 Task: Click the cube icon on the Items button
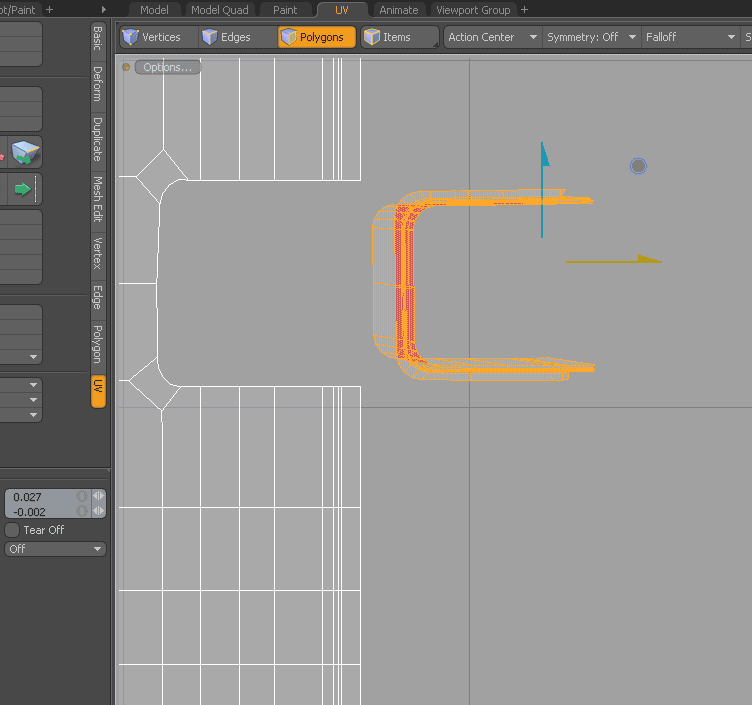click(372, 37)
